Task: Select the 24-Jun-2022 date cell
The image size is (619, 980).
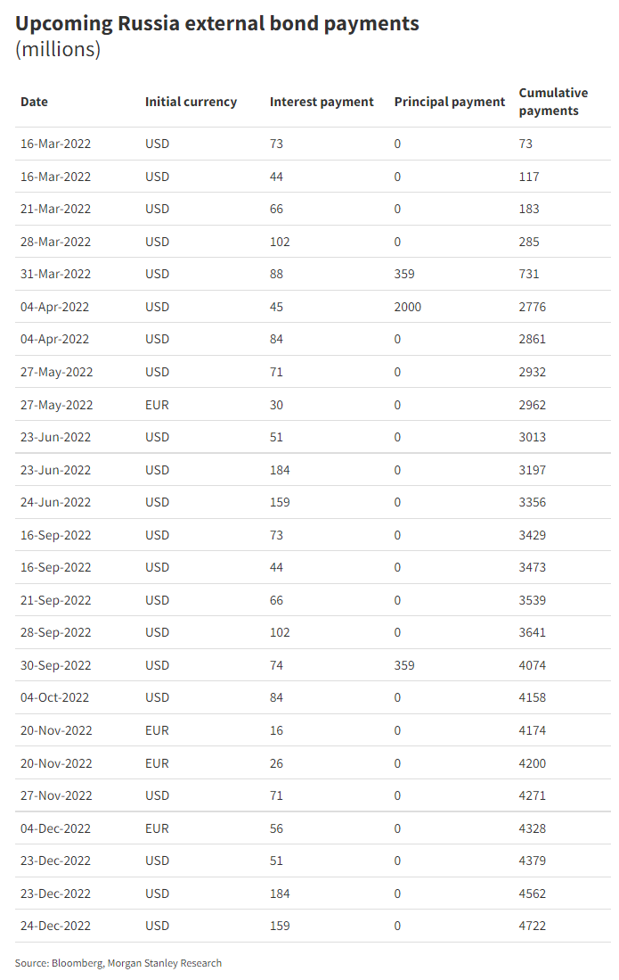Action: coord(56,502)
